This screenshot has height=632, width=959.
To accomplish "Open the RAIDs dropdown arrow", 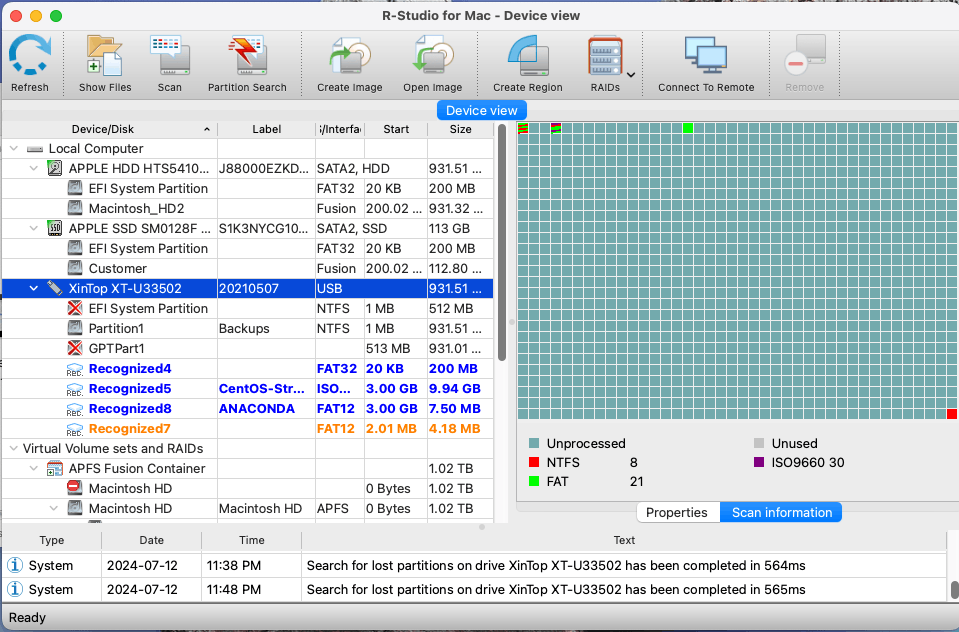I will click(631, 75).
